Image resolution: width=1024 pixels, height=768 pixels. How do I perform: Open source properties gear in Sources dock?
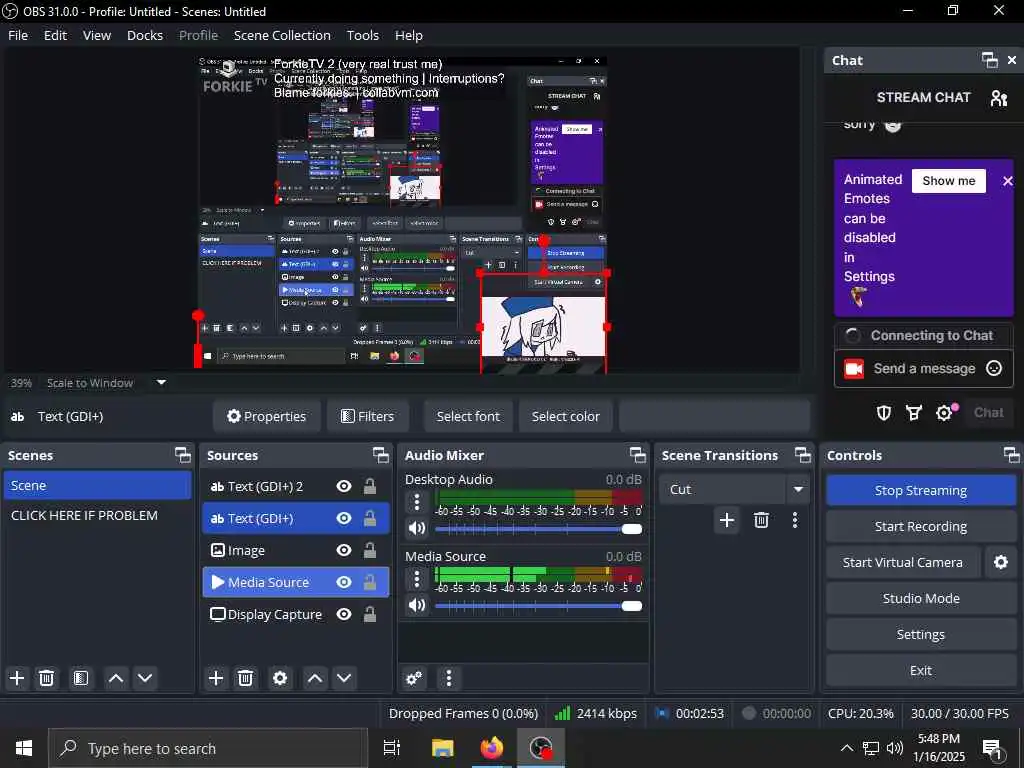pyautogui.click(x=280, y=678)
